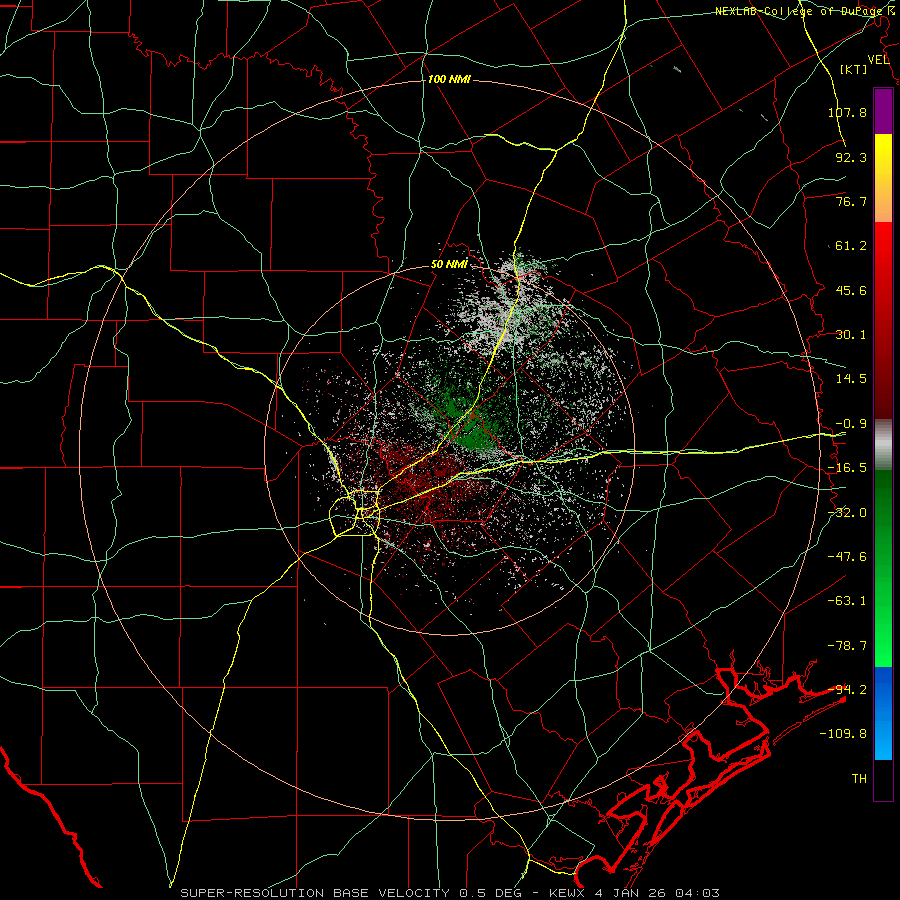Screen dimensions: 900x900
Task: Click the 14.5 legend value
Action: (x=851, y=379)
